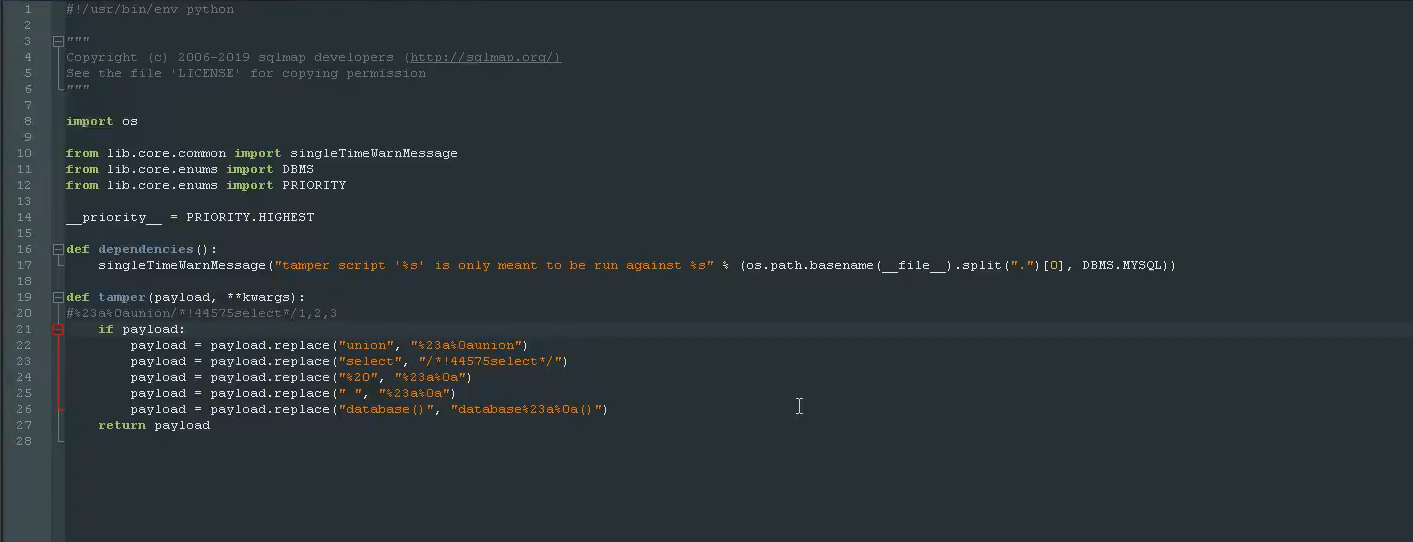Click line number 1 in the gutter
1413x542 pixels.
tap(27, 9)
